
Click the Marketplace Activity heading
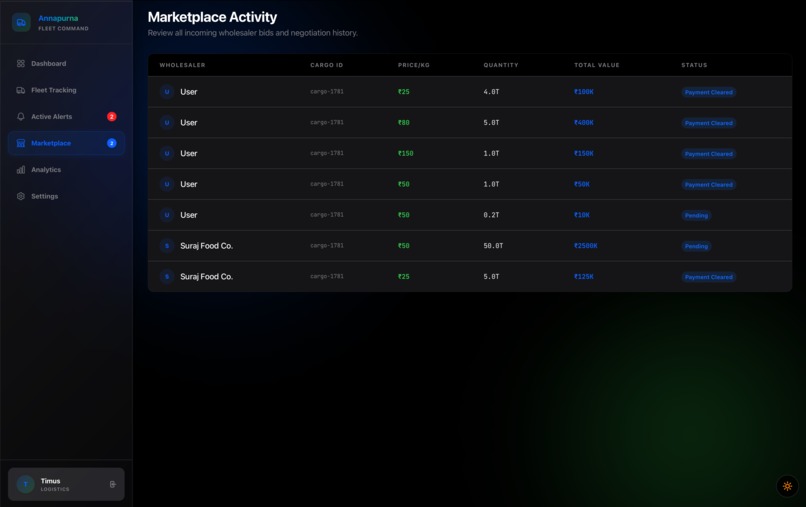pos(212,17)
